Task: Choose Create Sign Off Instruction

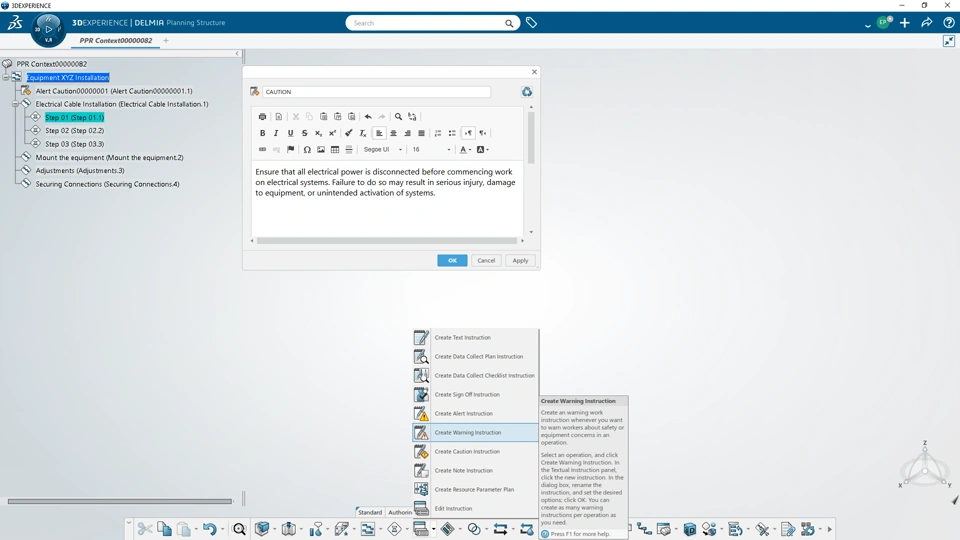Action: (x=476, y=394)
